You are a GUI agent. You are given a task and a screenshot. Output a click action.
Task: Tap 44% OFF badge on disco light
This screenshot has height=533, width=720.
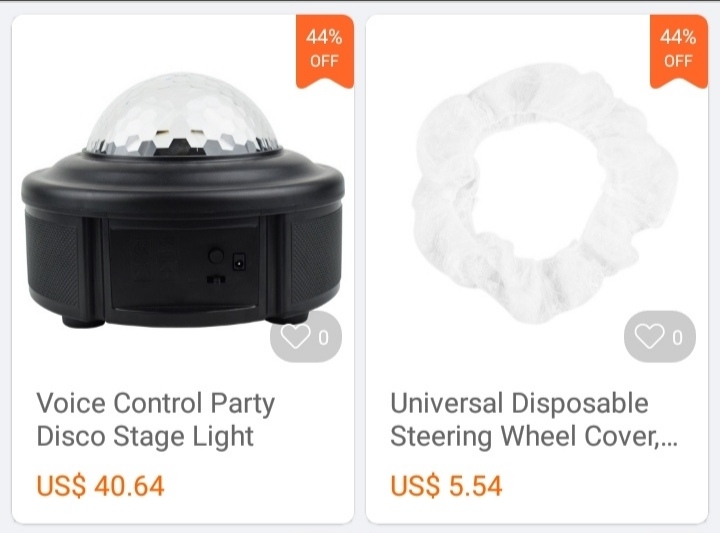[325, 51]
